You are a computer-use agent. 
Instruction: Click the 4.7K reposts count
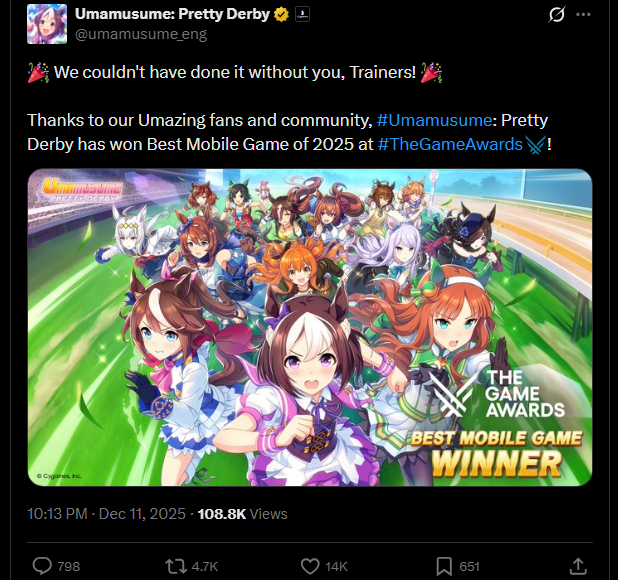coord(205,567)
